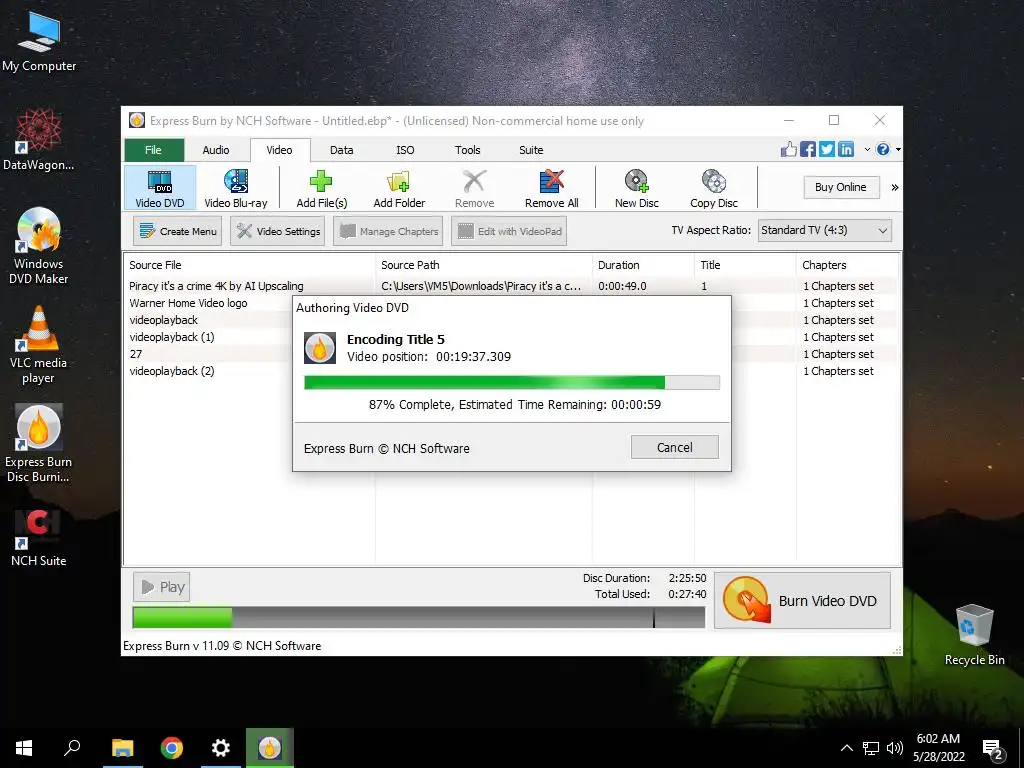
Task: Click the Source Path column header
Action: point(484,265)
